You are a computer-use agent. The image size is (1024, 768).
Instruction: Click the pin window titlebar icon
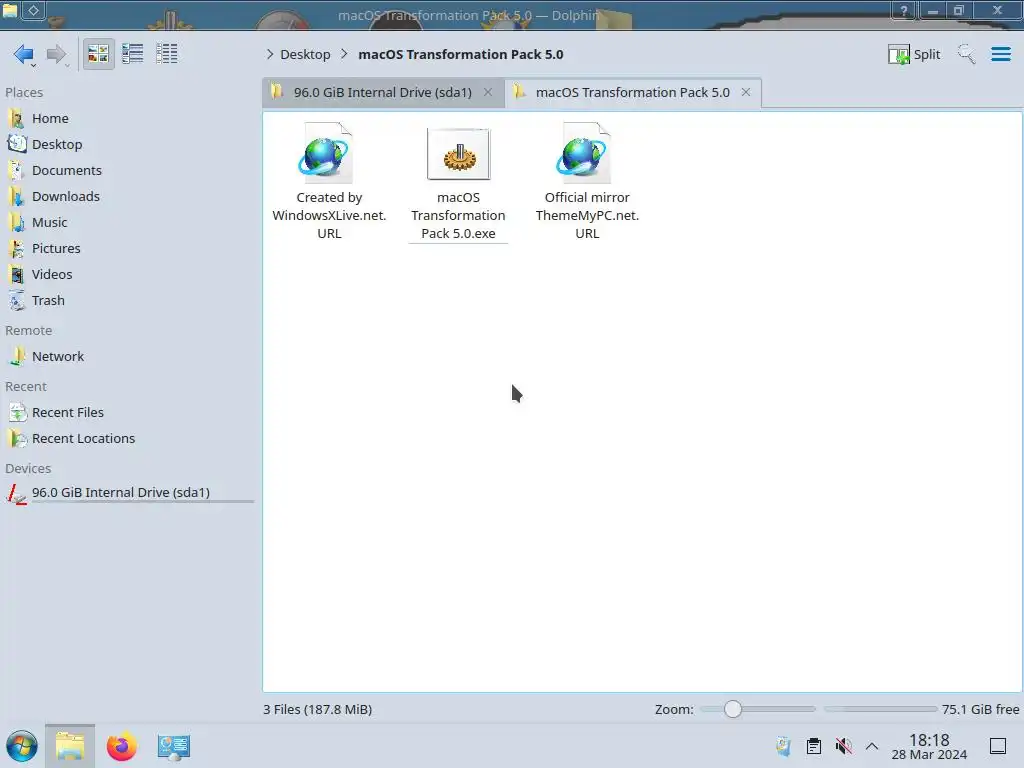(33, 10)
